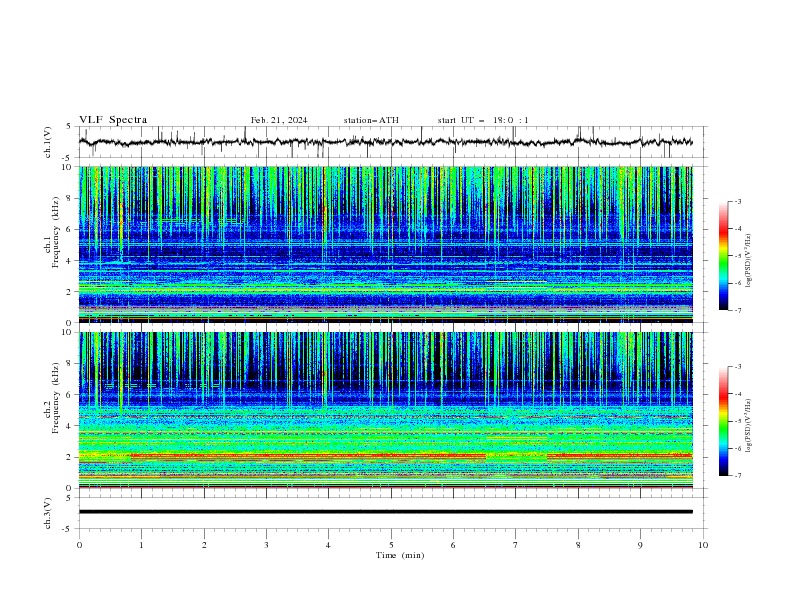Click the ch.1 voltage waveform trace

pos(385,142)
